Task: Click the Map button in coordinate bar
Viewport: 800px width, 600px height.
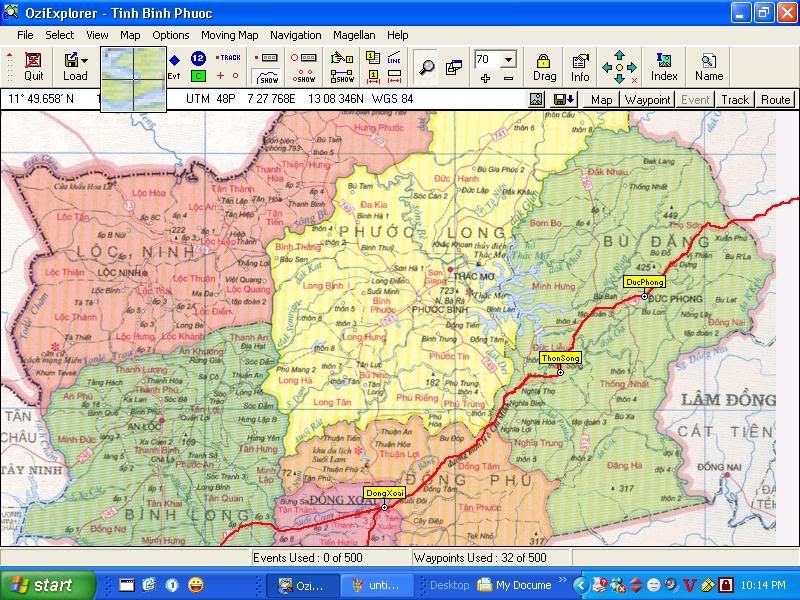Action: pos(601,99)
